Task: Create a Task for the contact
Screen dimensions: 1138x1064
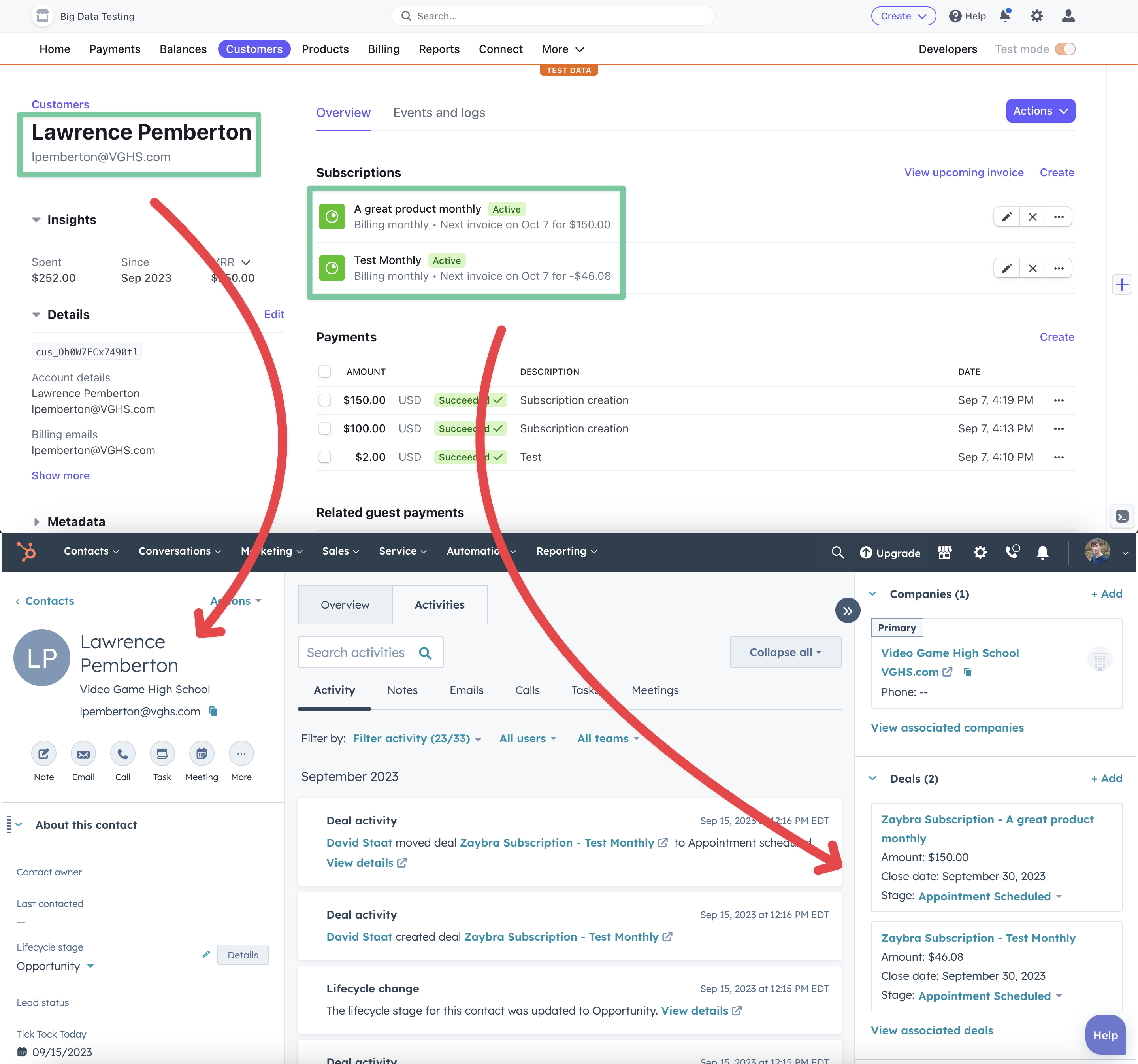Action: pyautogui.click(x=162, y=754)
